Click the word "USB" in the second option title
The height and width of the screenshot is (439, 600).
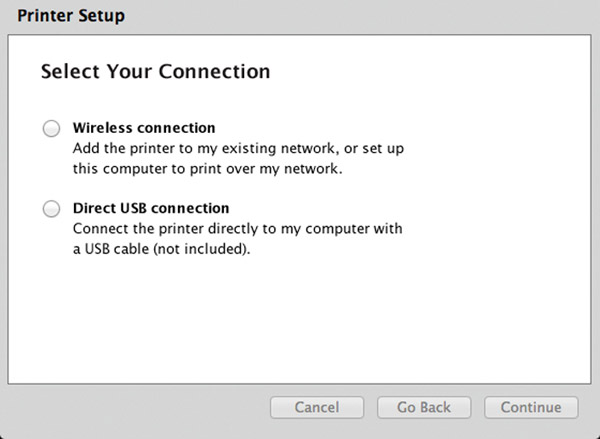[133, 208]
